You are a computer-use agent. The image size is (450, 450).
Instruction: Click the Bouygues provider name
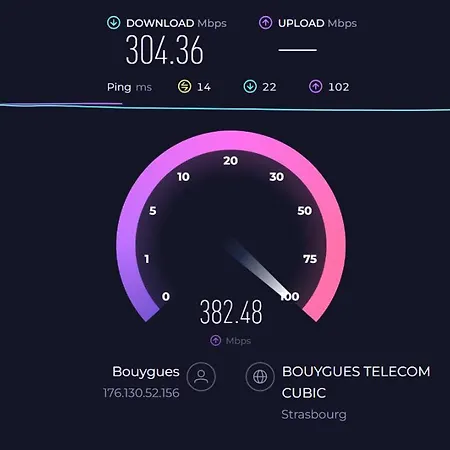146,372
